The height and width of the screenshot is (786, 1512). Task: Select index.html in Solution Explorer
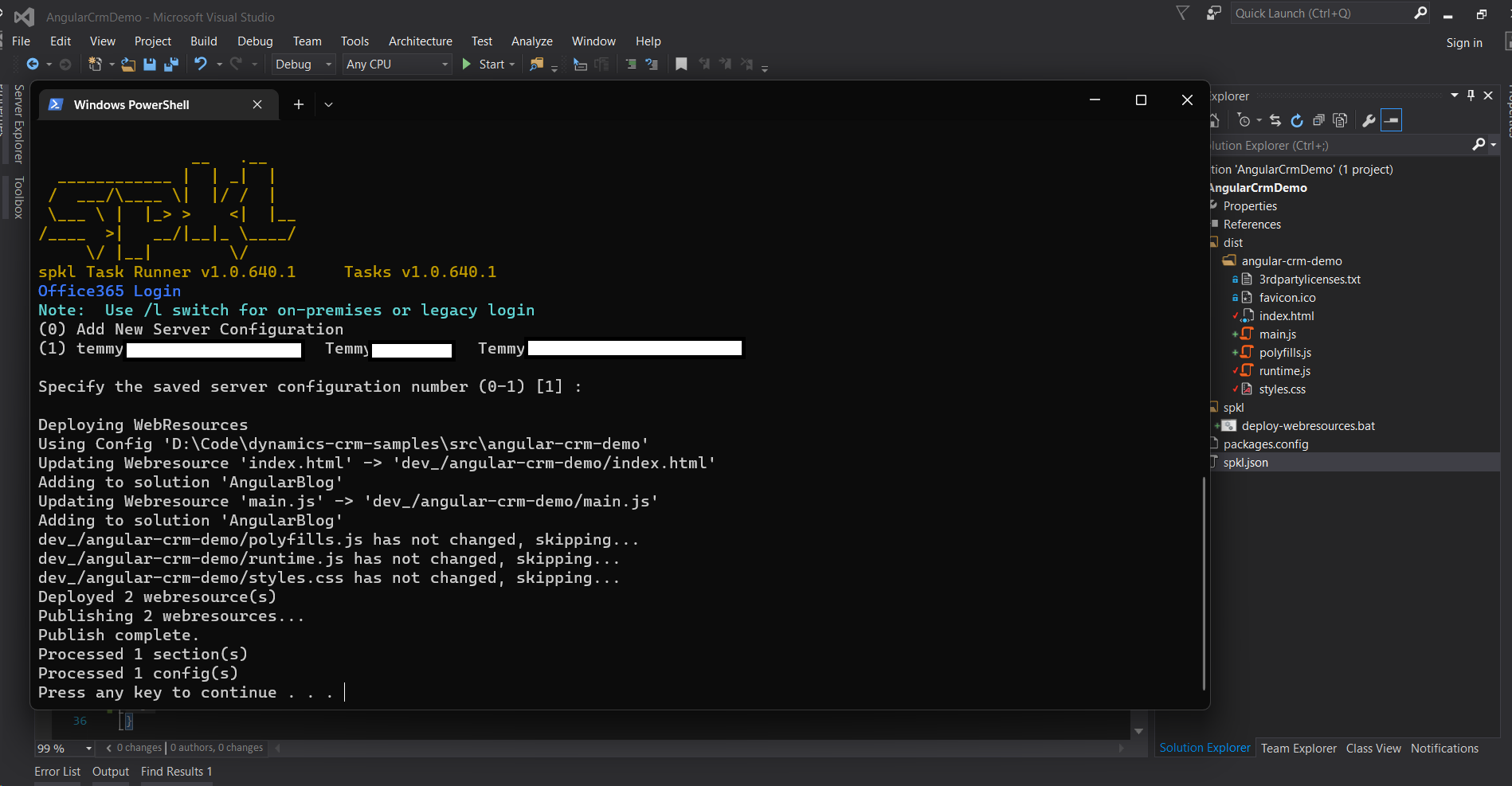pos(1287,316)
